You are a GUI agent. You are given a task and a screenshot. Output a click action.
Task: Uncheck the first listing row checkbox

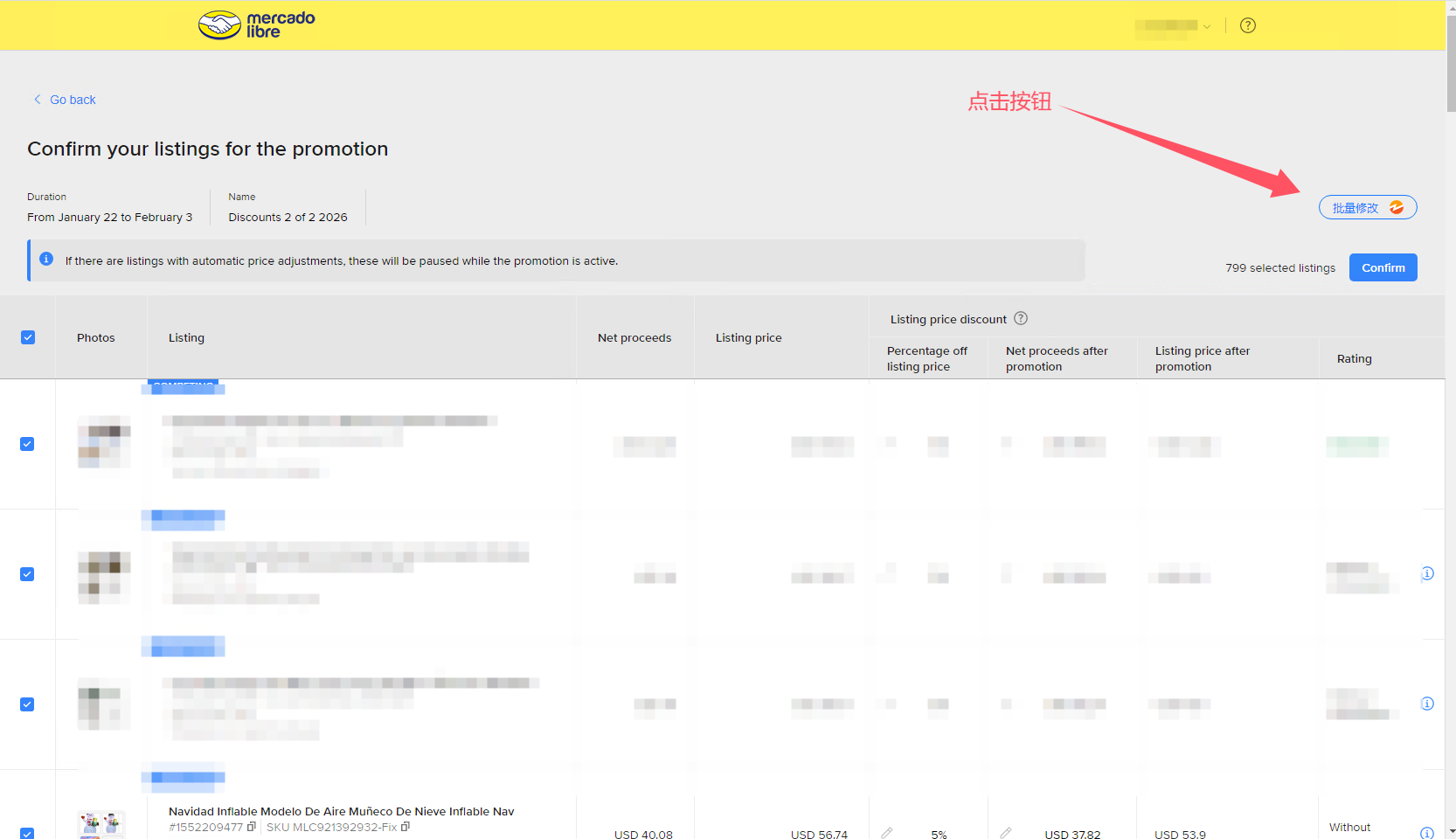[x=27, y=444]
